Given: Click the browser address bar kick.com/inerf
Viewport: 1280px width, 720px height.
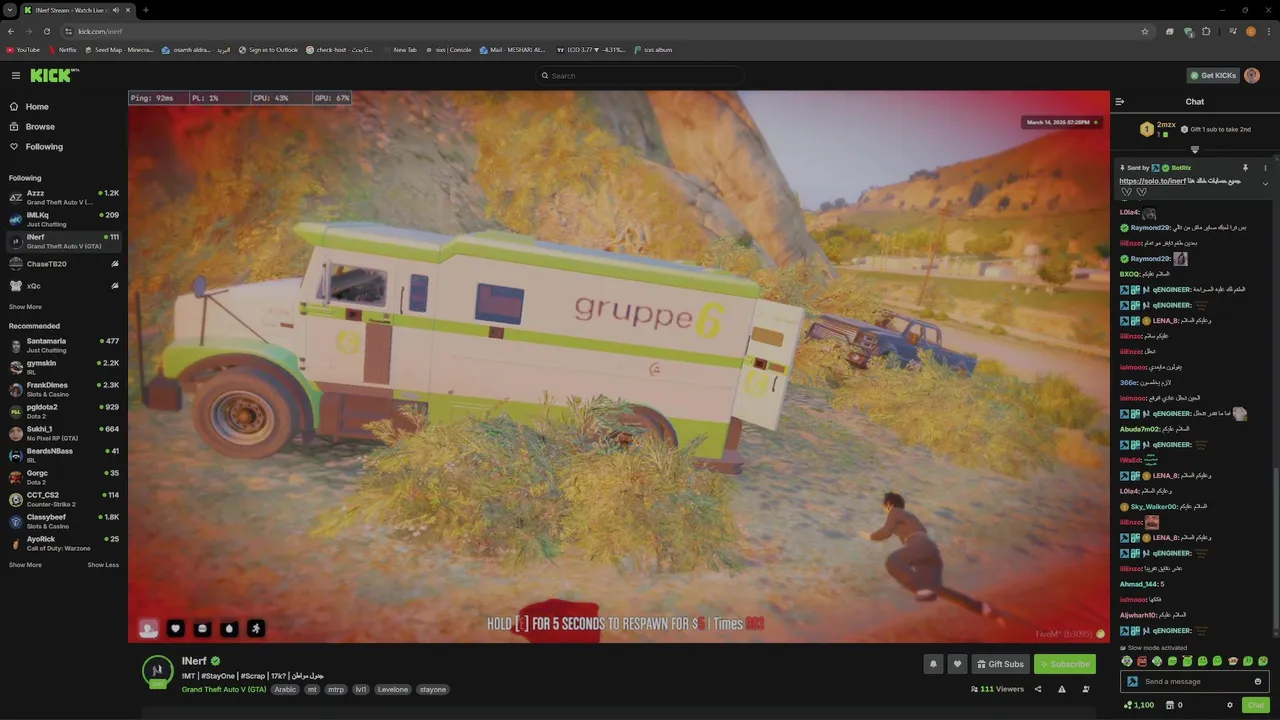Looking at the screenshot, I should [x=600, y=31].
